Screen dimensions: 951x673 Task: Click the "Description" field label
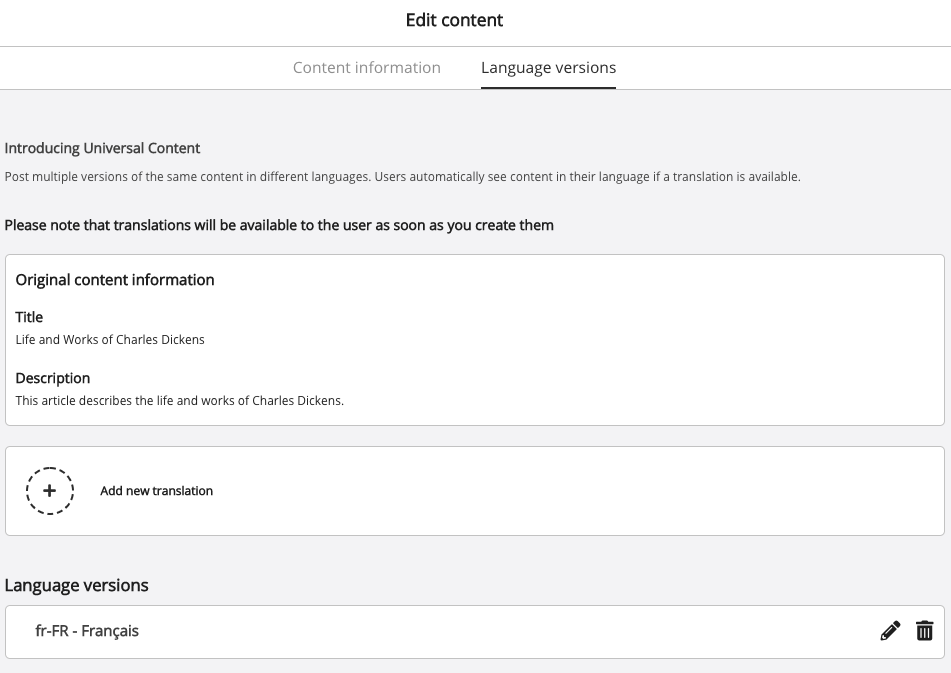(x=53, y=378)
